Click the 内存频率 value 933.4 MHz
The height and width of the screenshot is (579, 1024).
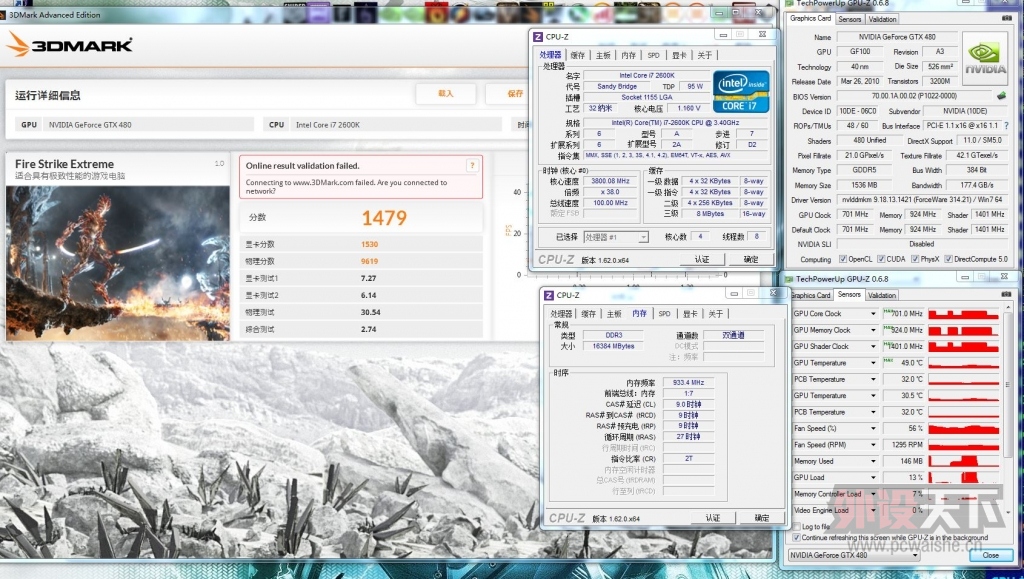(x=688, y=383)
